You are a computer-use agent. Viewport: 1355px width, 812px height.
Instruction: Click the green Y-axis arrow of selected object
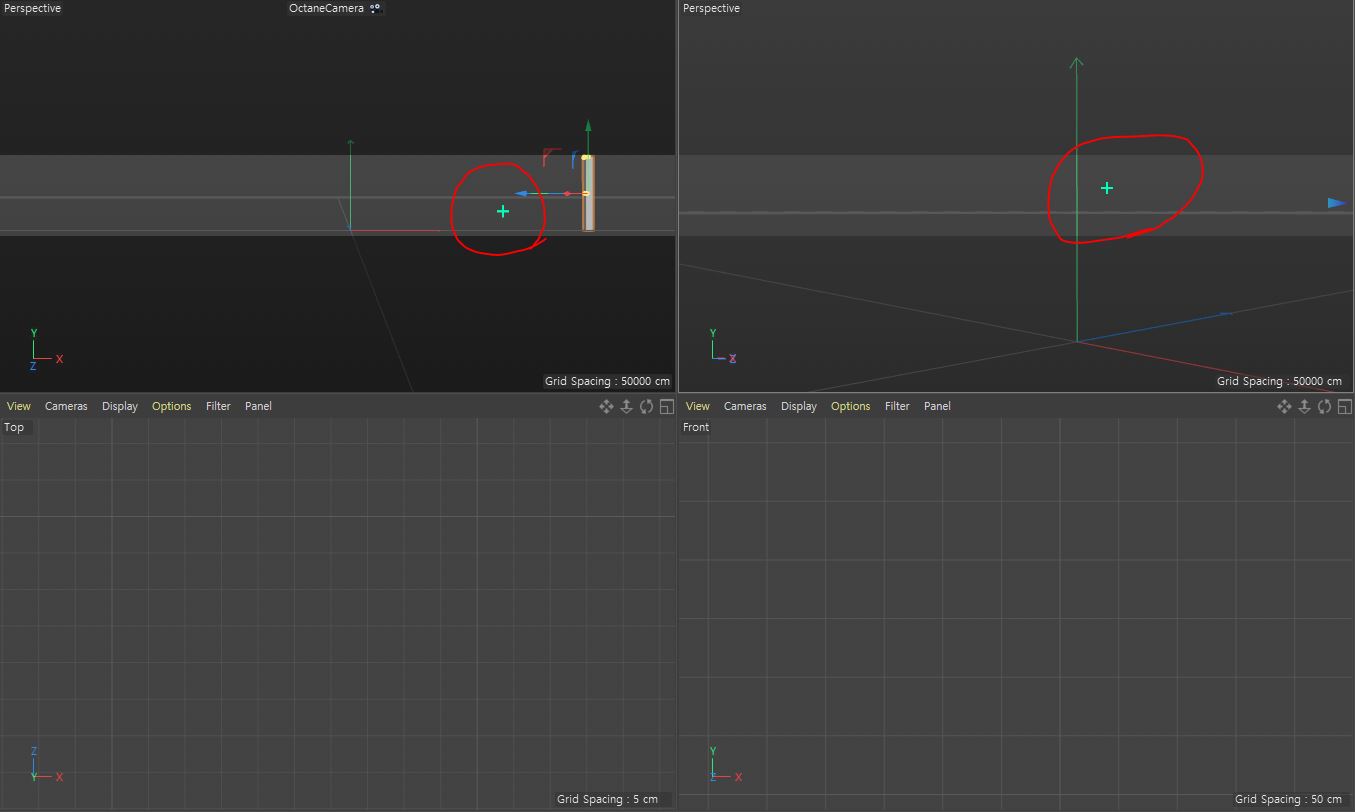tap(588, 127)
